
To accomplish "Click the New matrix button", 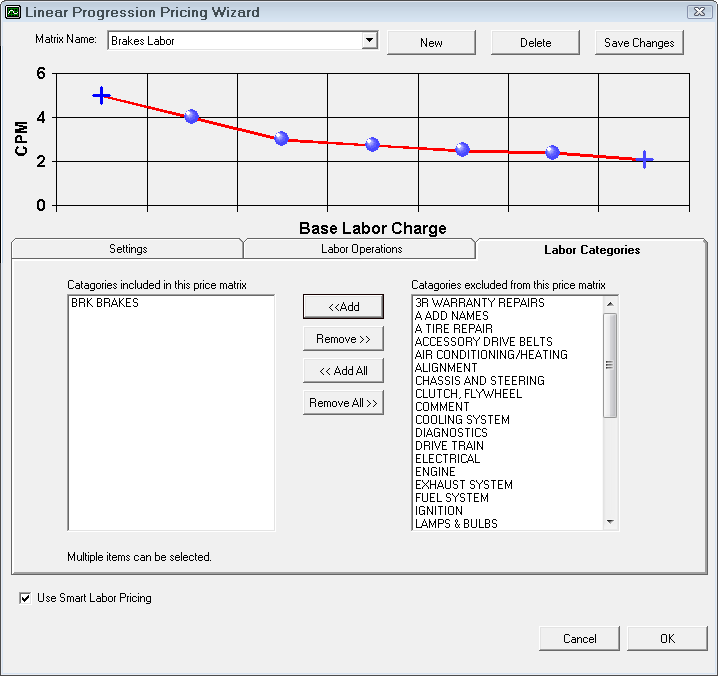I will (431, 43).
